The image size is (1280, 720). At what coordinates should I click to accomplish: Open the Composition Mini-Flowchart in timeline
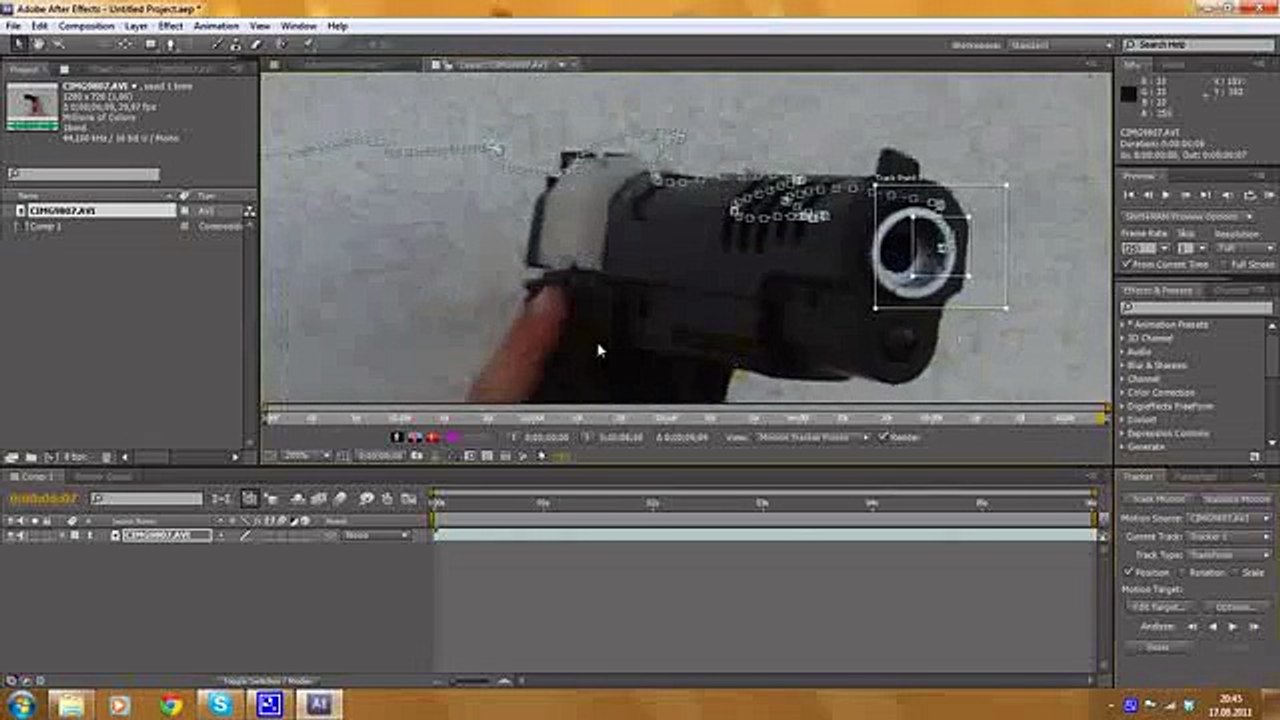pyautogui.click(x=220, y=499)
